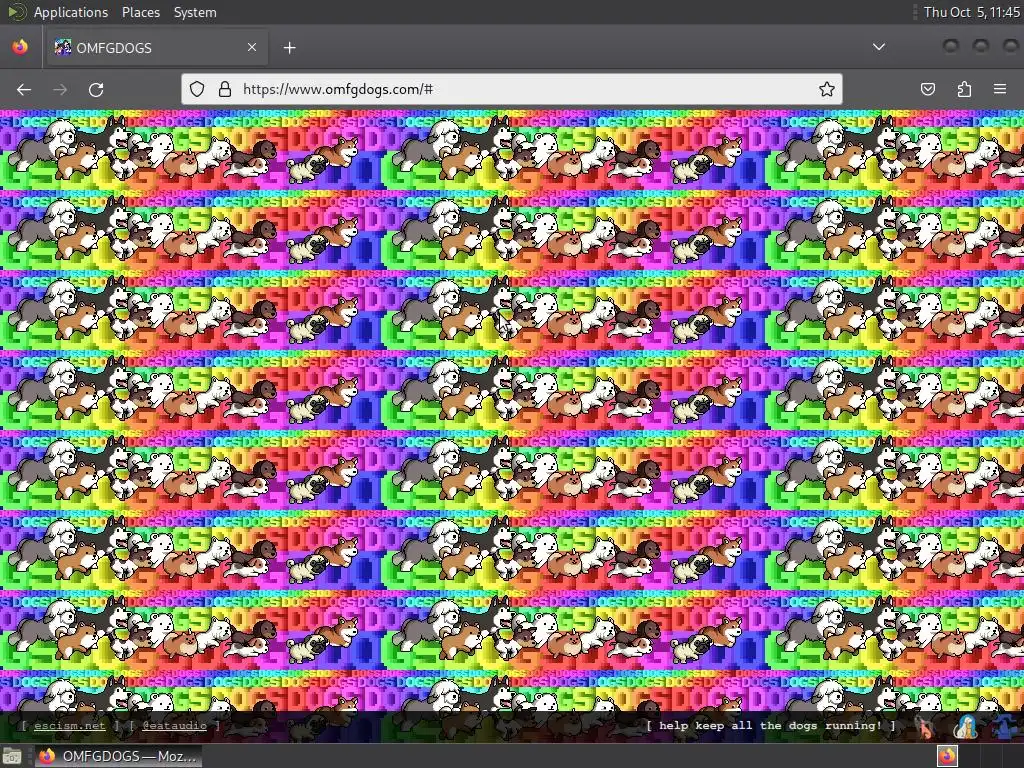
Task: Go back one page
Action: 24,89
